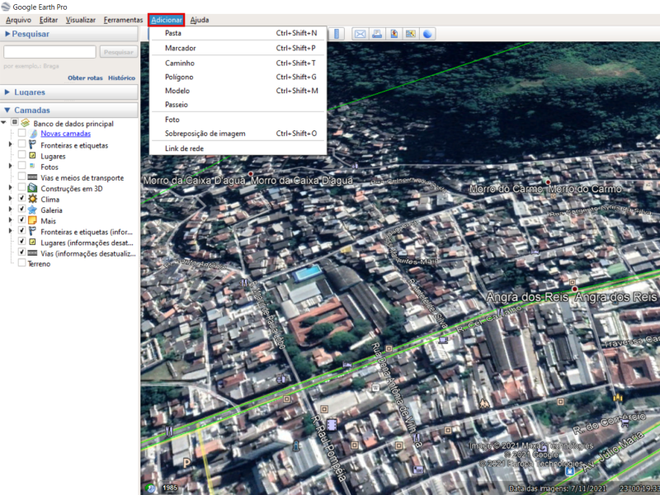Expand the Pesquisar panel header
Screen dimensions: 660x495
[x=69, y=34]
